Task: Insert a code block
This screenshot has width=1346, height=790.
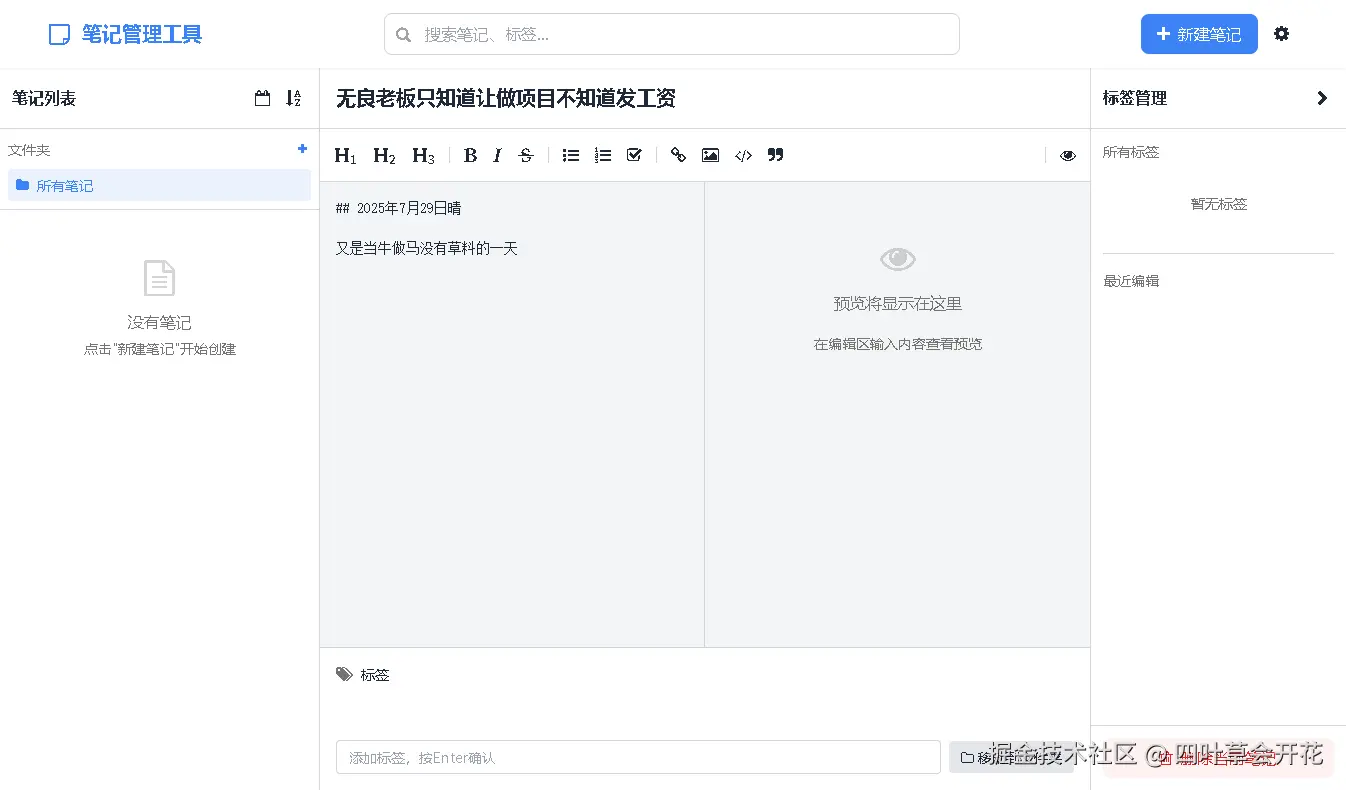Action: [743, 155]
